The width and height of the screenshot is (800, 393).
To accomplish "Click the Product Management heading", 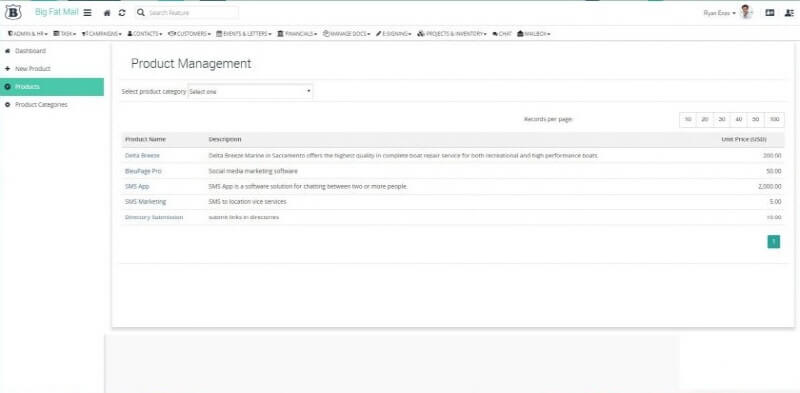I will tap(191, 64).
